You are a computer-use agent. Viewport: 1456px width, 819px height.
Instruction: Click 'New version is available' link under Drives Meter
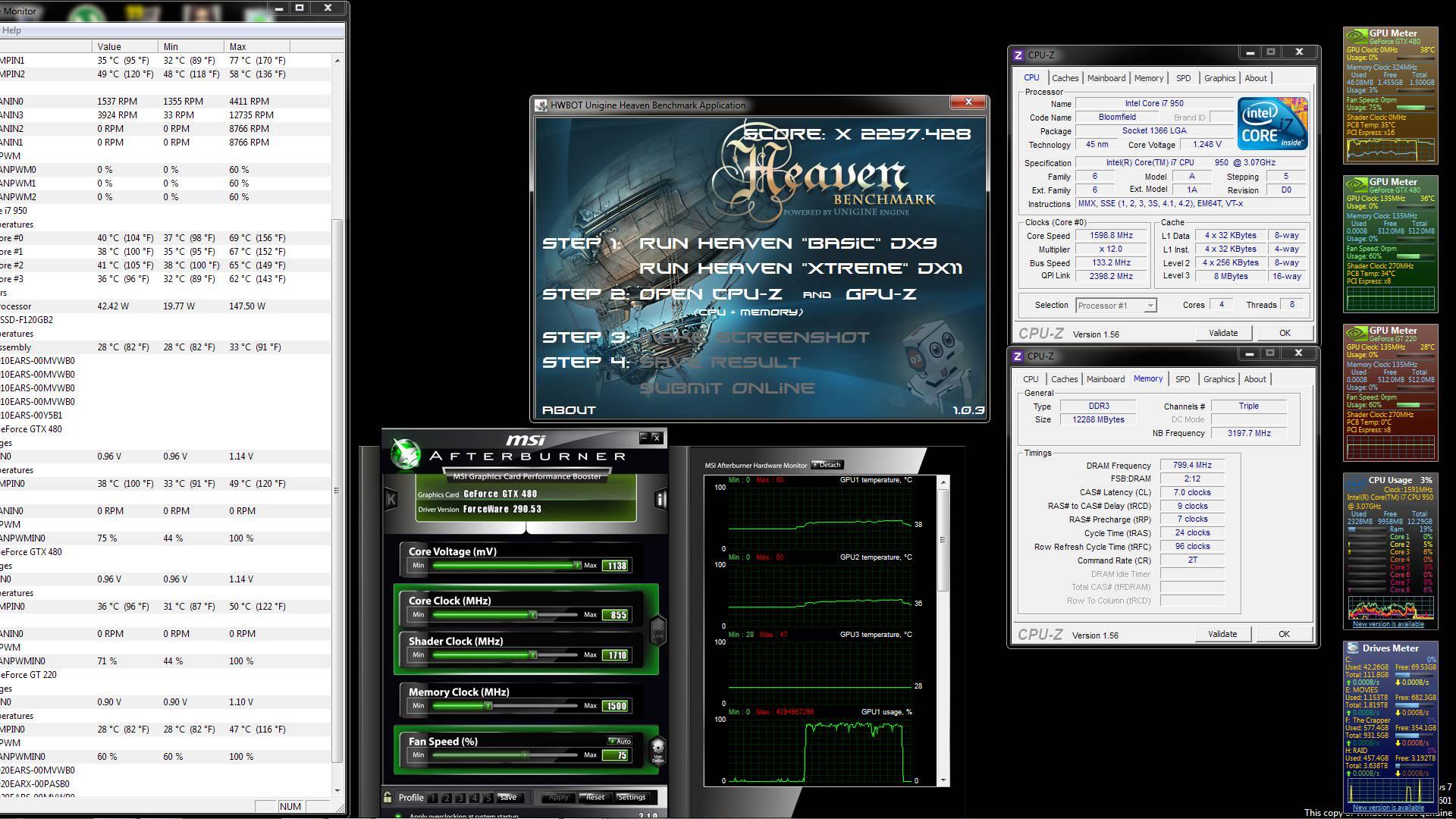coord(1388,808)
